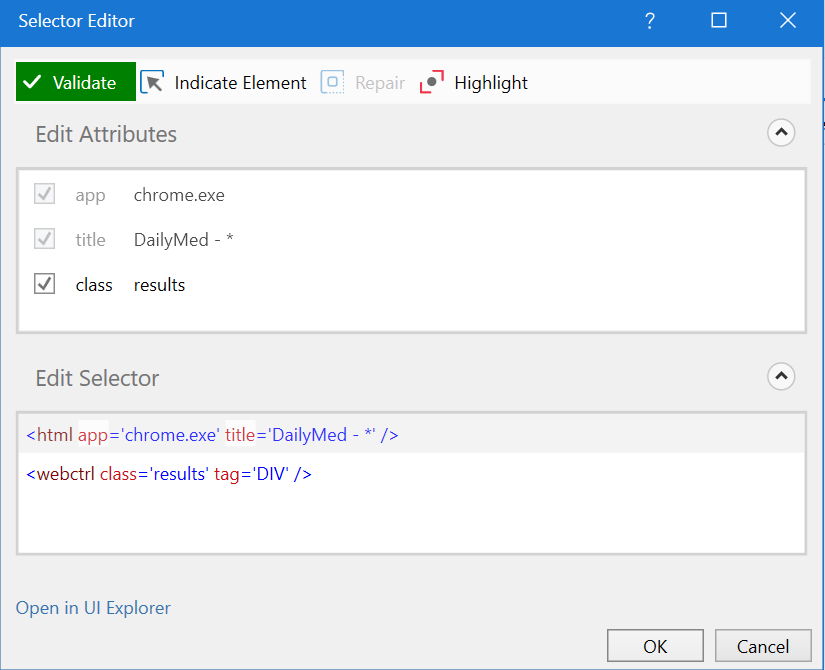Select the Indicate Element pointer icon
825x670 pixels.
pyautogui.click(x=152, y=81)
